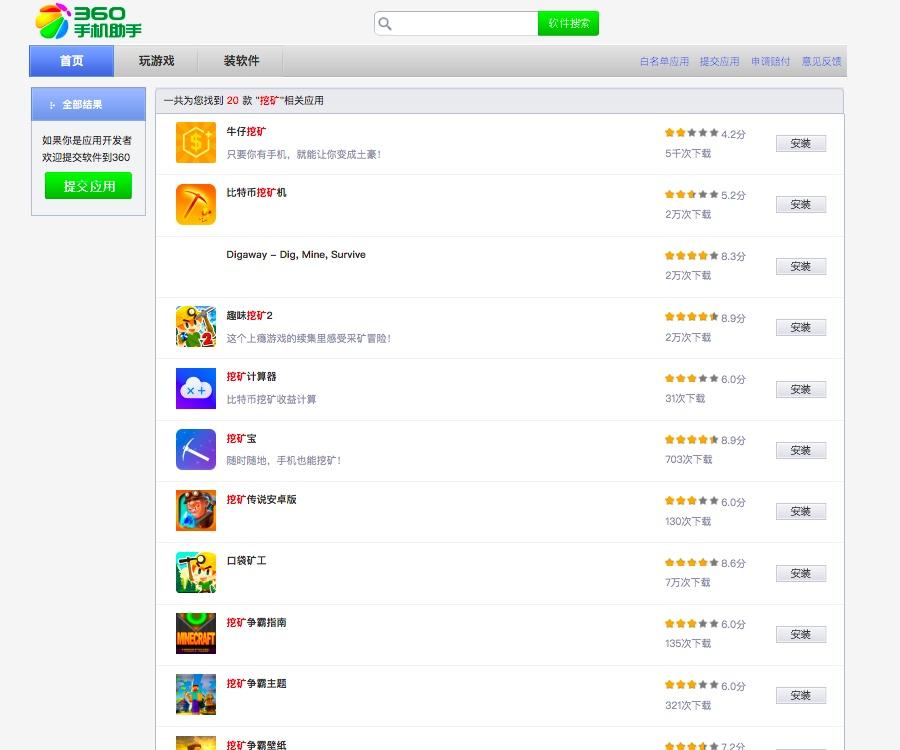Open the 牛仔挖矿 title link
Screen dimensions: 900x750
(x=246, y=131)
